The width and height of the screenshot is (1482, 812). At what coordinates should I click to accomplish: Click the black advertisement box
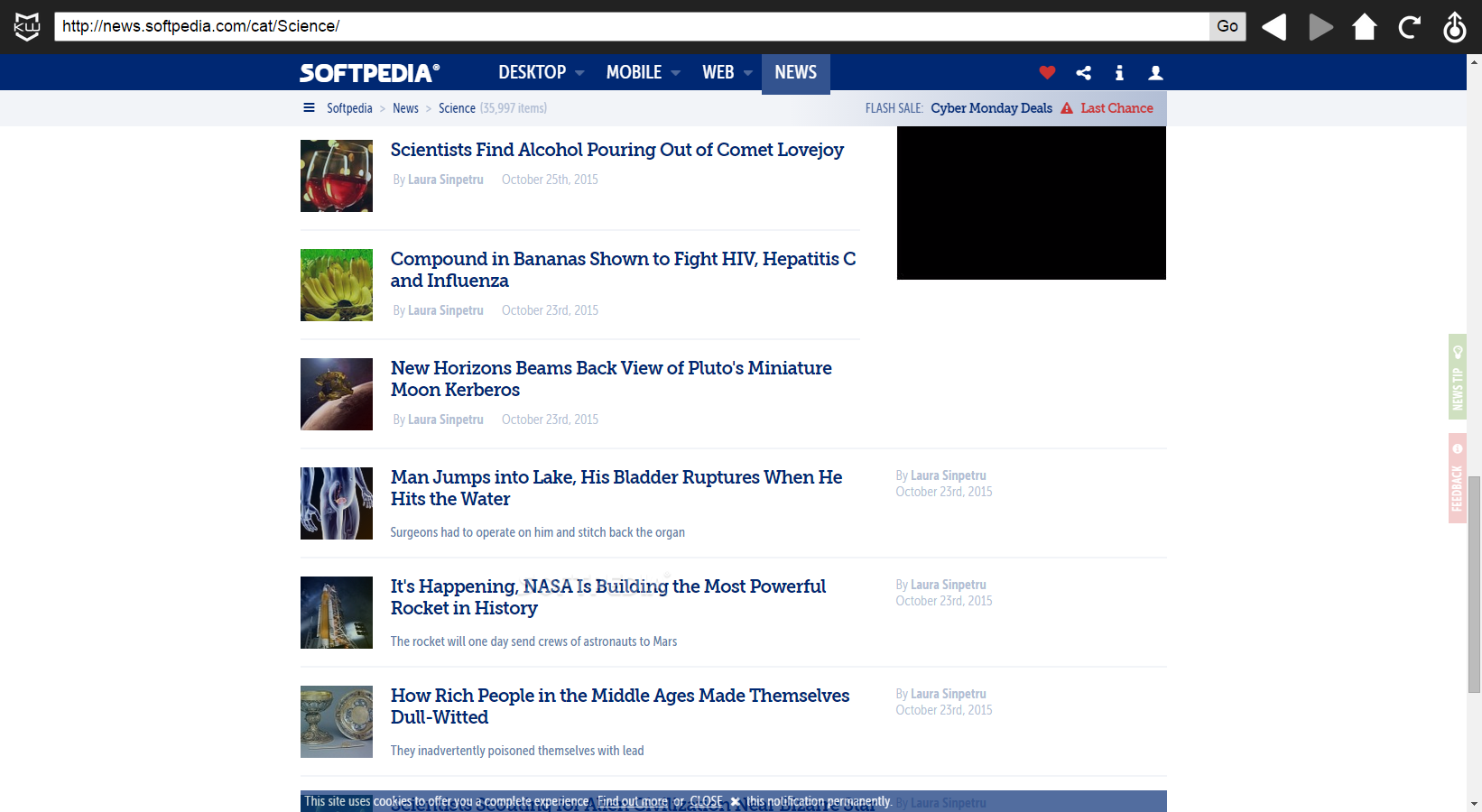tap(1032, 203)
